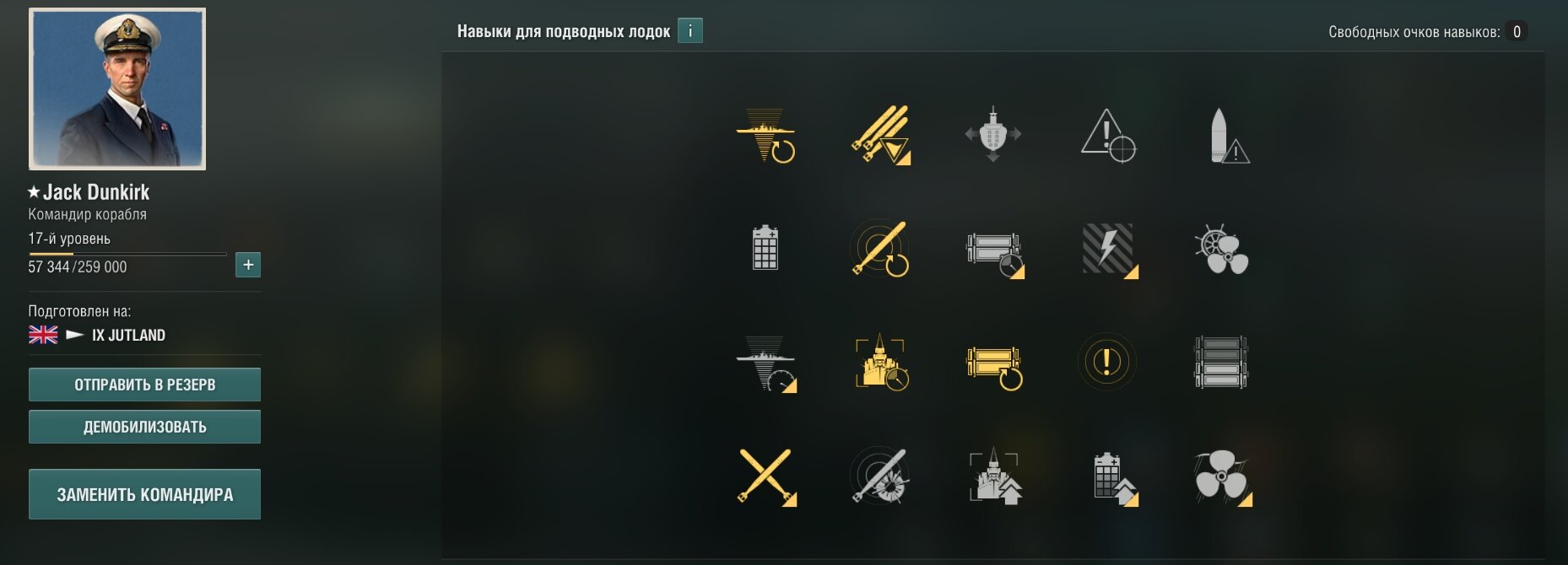
Task: Choose the sonar torpedo reload skill icon
Action: [x=879, y=249]
